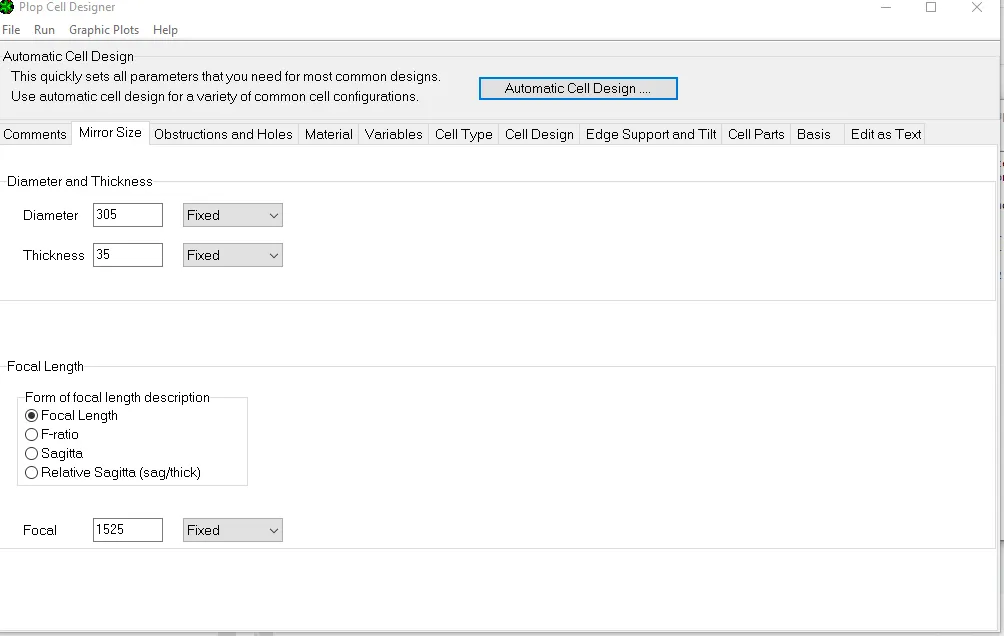1004x636 pixels.
Task: Switch to the Cell Type tab
Action: pos(463,134)
